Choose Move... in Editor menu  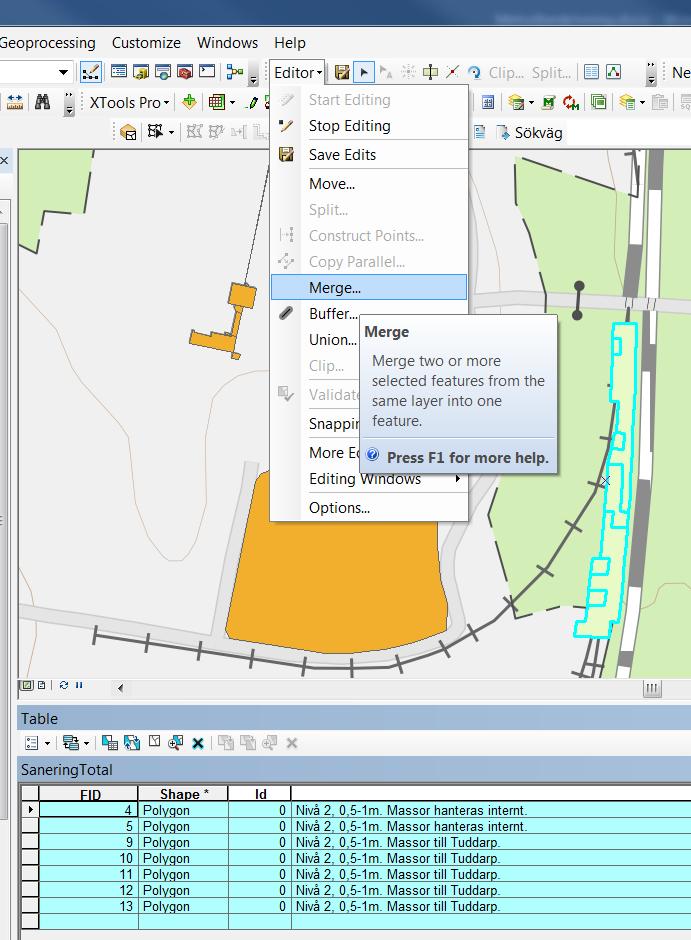point(369,183)
